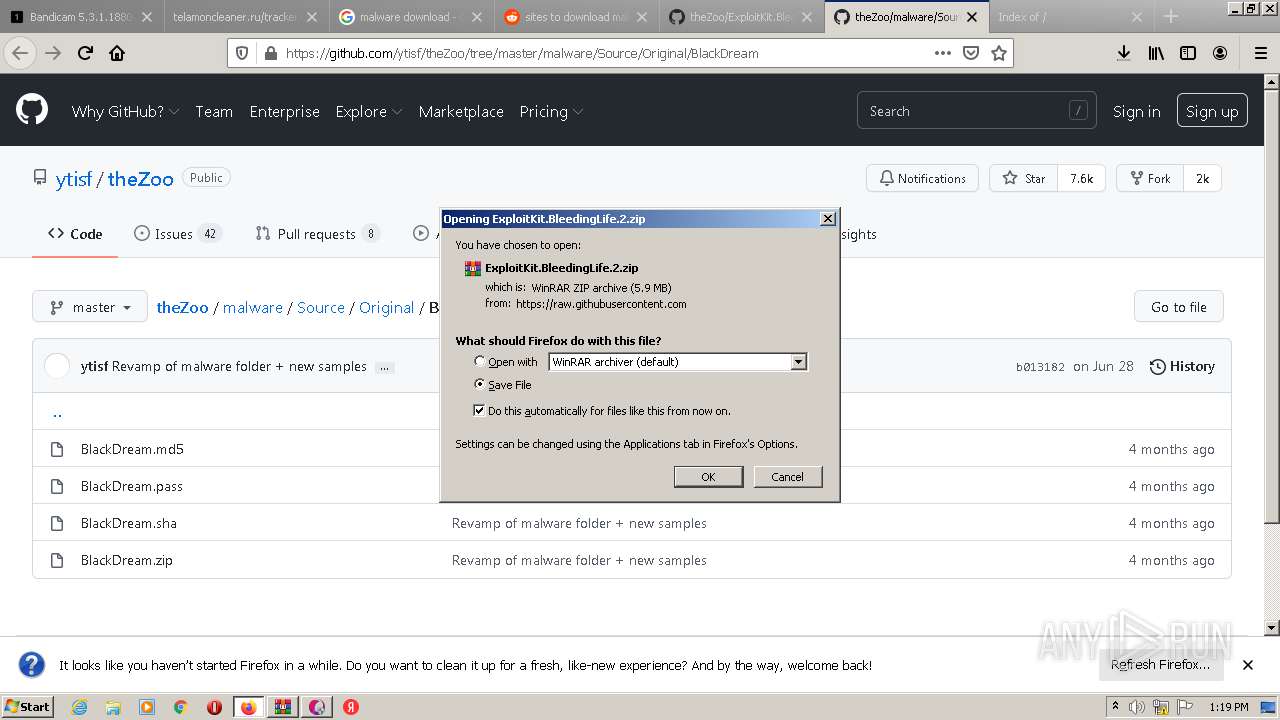
Task: Click the Notifications bell button
Action: 922,178
